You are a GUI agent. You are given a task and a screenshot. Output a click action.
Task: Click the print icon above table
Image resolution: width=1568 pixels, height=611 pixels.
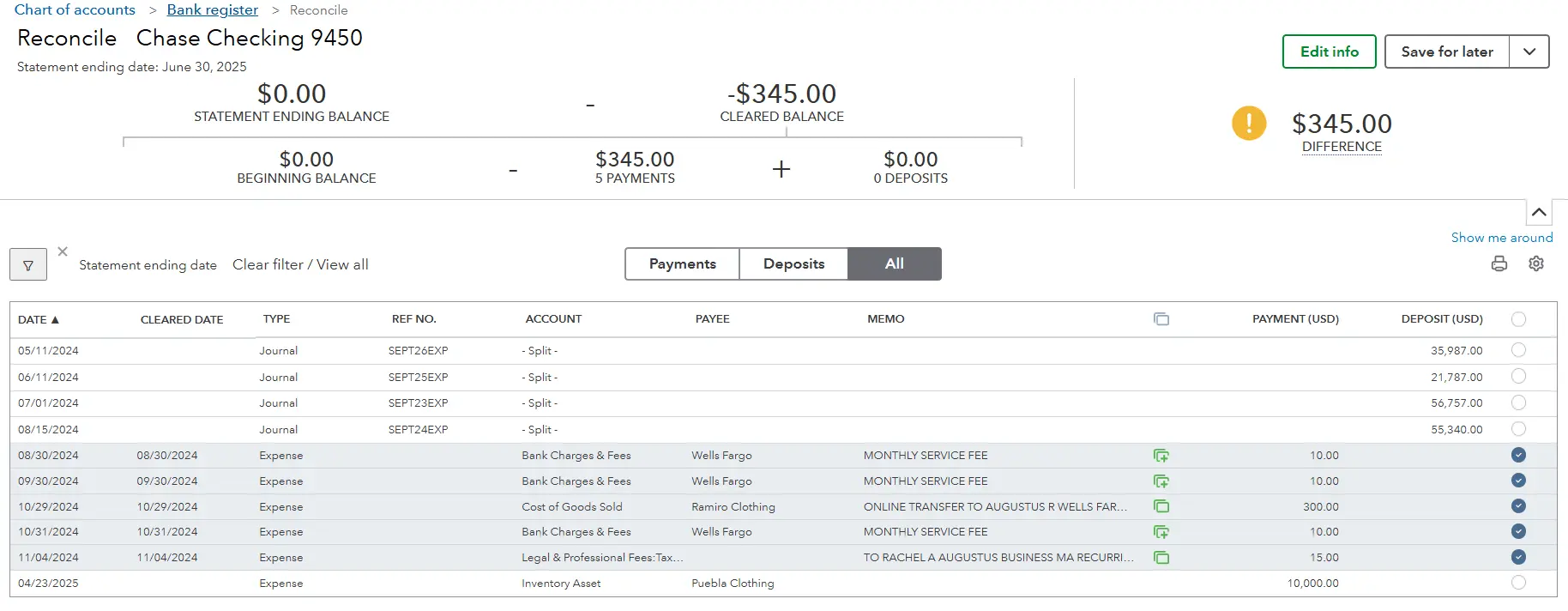click(x=1499, y=263)
